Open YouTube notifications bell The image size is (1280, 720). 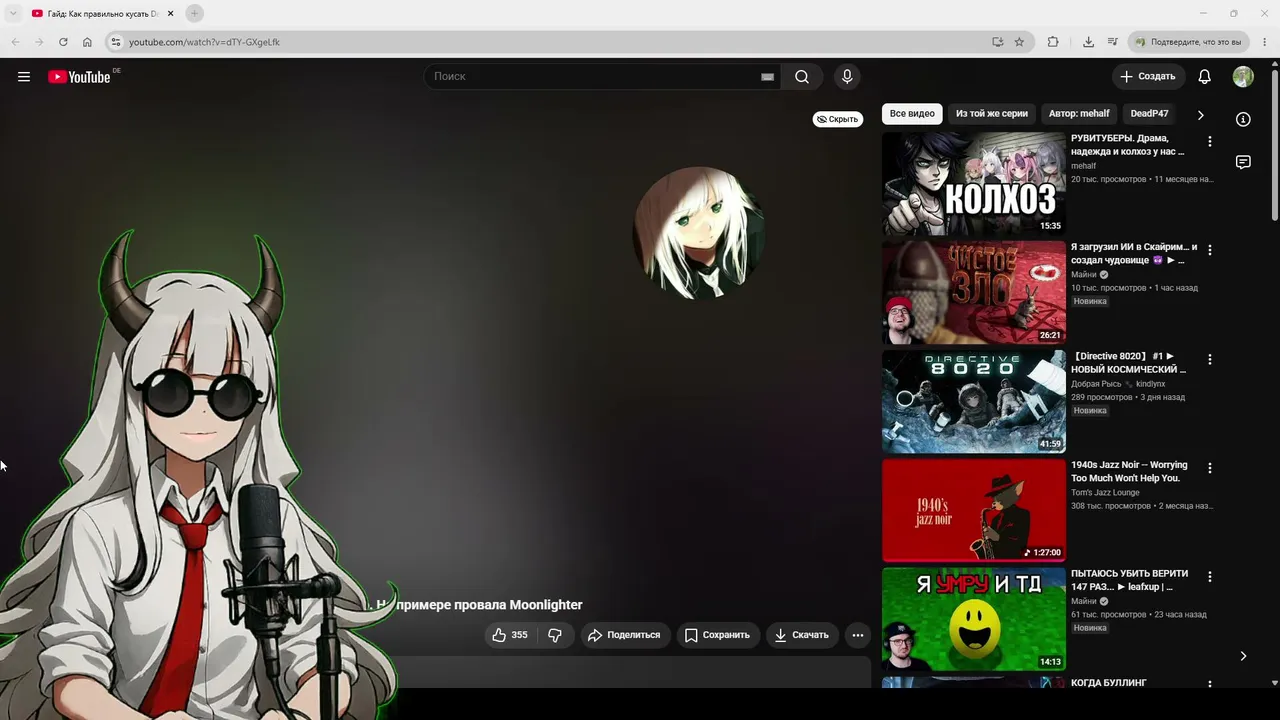point(1204,77)
